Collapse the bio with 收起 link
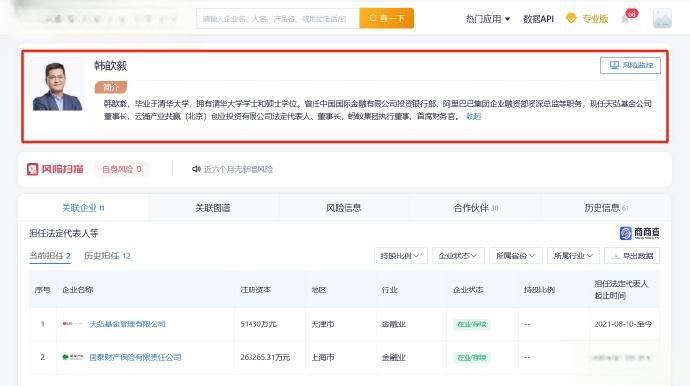Viewport: 690px width, 386px height. point(473,116)
